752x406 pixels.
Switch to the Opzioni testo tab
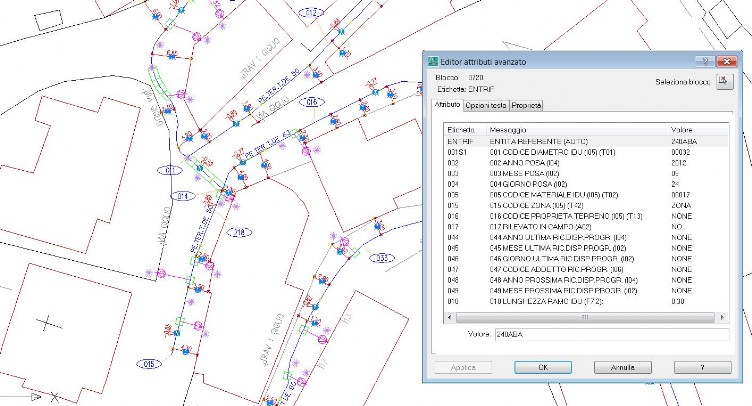[485, 105]
